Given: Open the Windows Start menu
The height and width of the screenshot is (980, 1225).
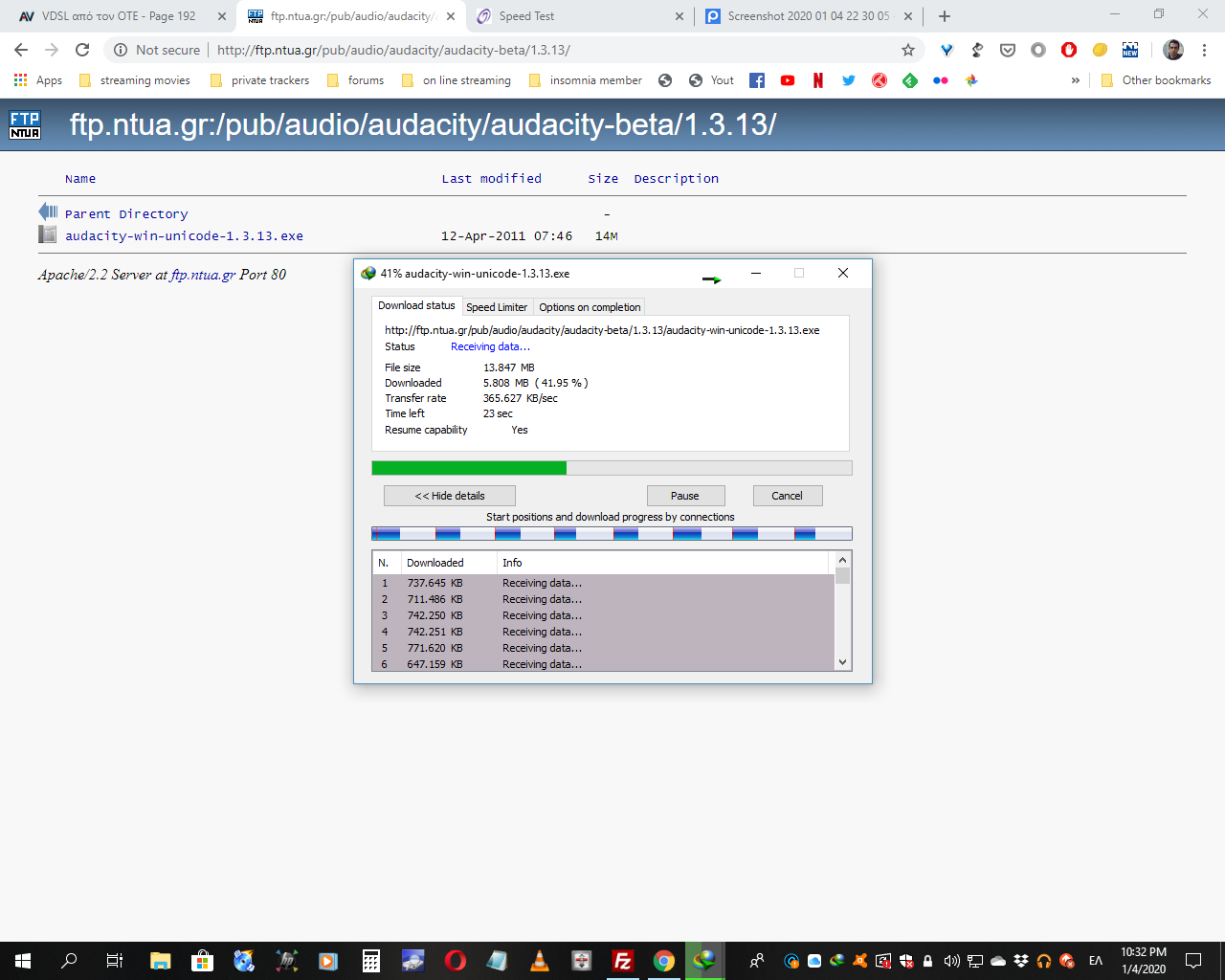Looking at the screenshot, I should pos(23,961).
